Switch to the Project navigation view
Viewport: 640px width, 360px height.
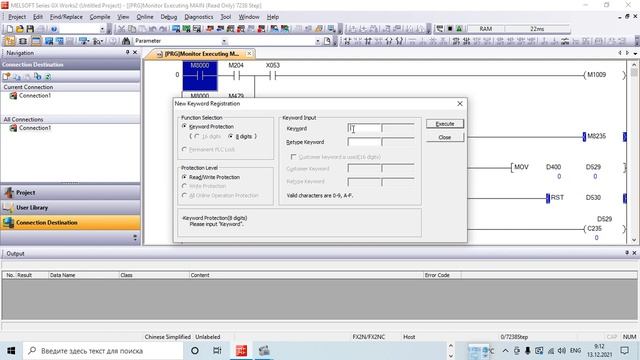(x=70, y=193)
